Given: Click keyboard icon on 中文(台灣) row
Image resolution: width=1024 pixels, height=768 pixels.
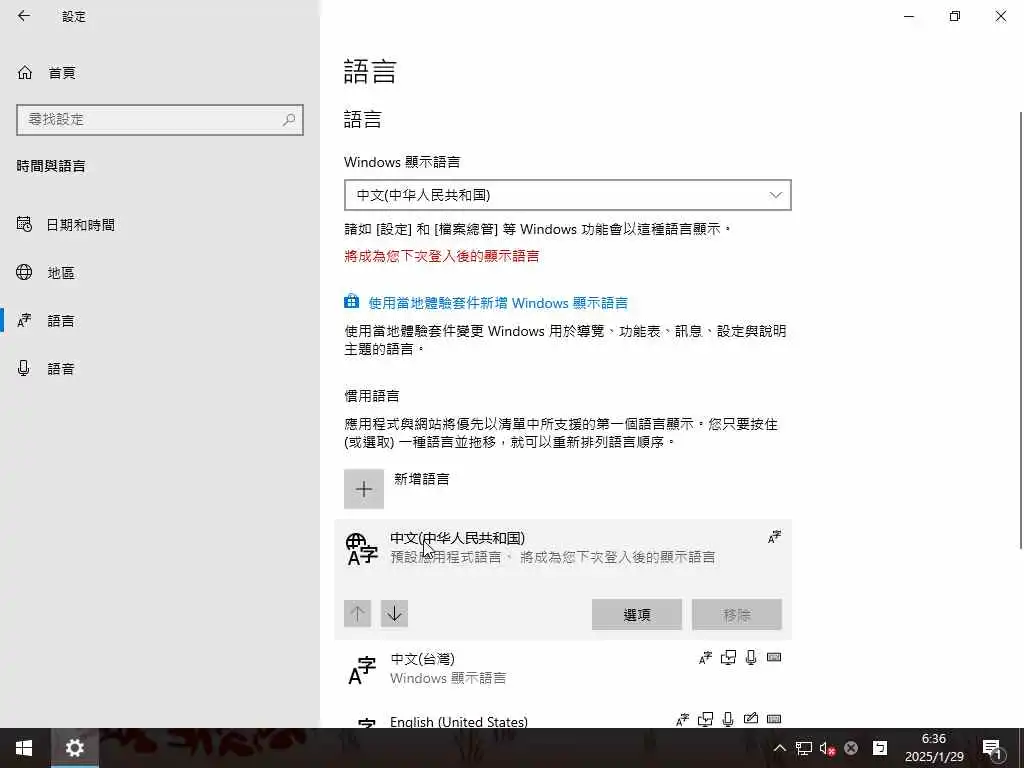Looking at the screenshot, I should 774,657.
